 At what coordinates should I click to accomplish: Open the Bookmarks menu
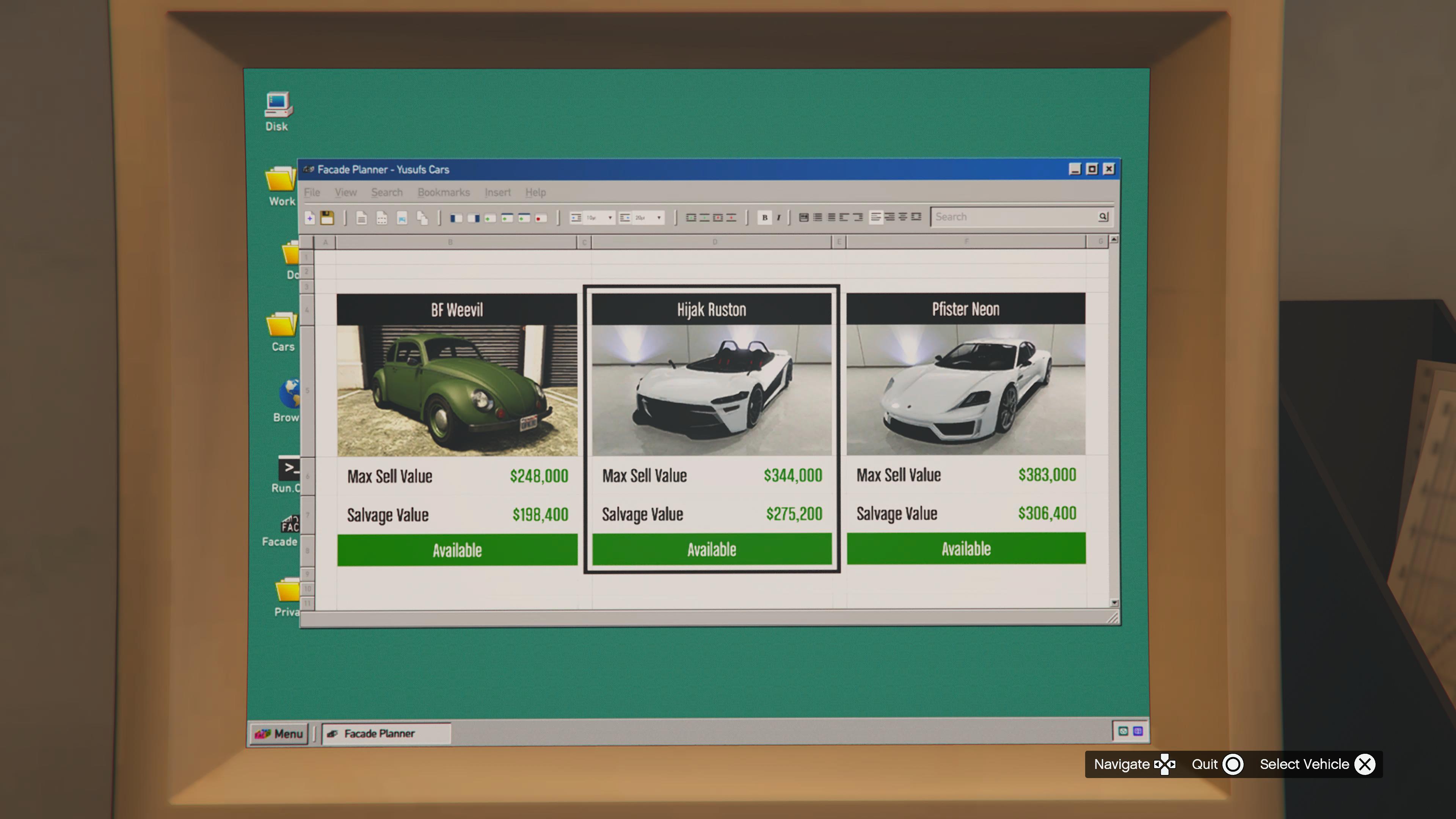[444, 192]
